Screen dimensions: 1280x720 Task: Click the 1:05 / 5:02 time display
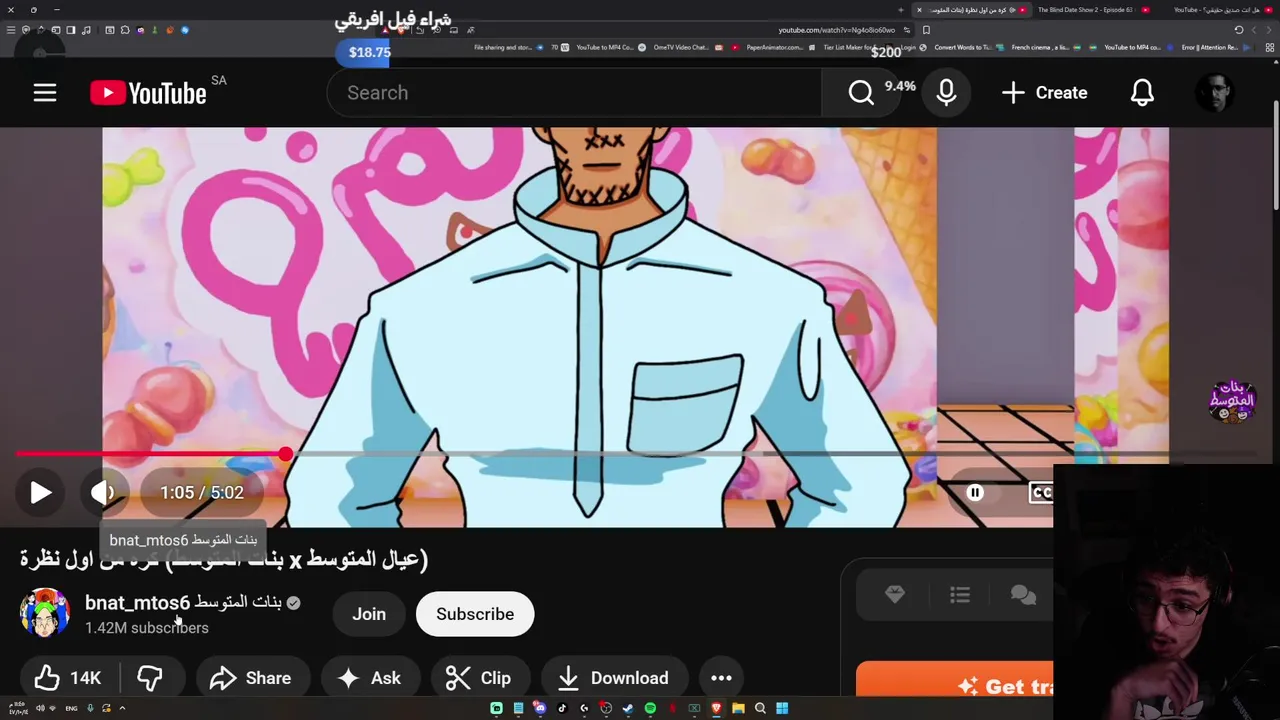[x=202, y=492]
